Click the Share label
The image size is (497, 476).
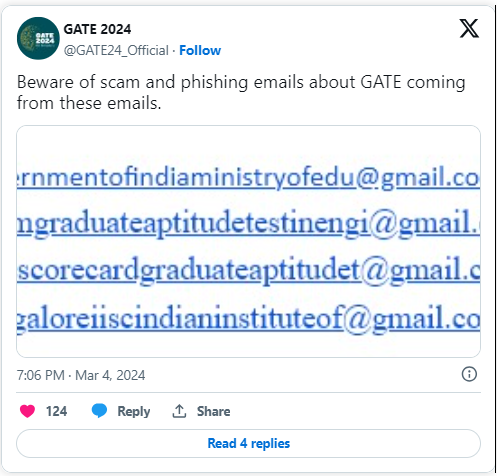pyautogui.click(x=213, y=411)
